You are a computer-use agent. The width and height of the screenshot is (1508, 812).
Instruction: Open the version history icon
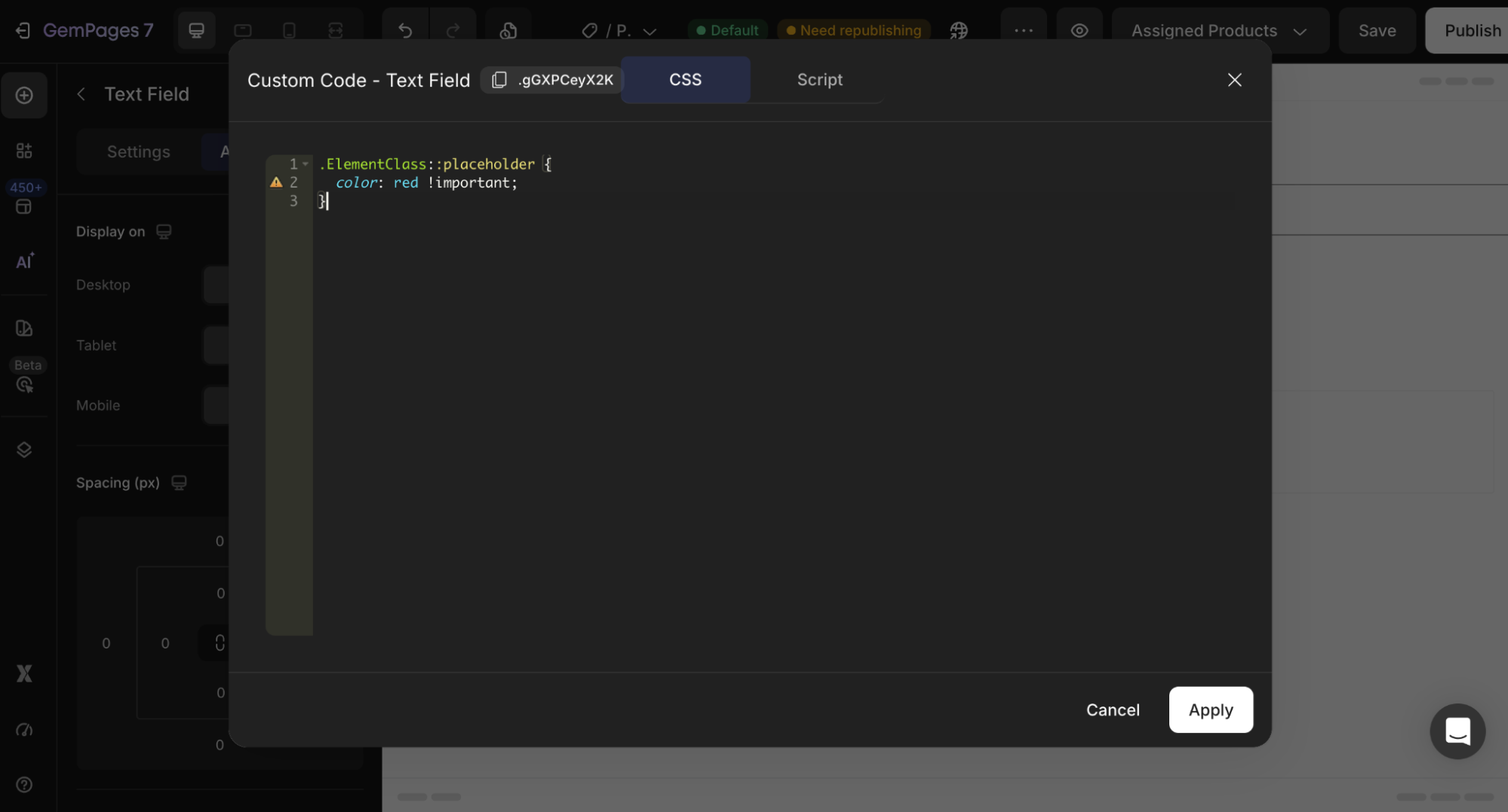(508, 30)
